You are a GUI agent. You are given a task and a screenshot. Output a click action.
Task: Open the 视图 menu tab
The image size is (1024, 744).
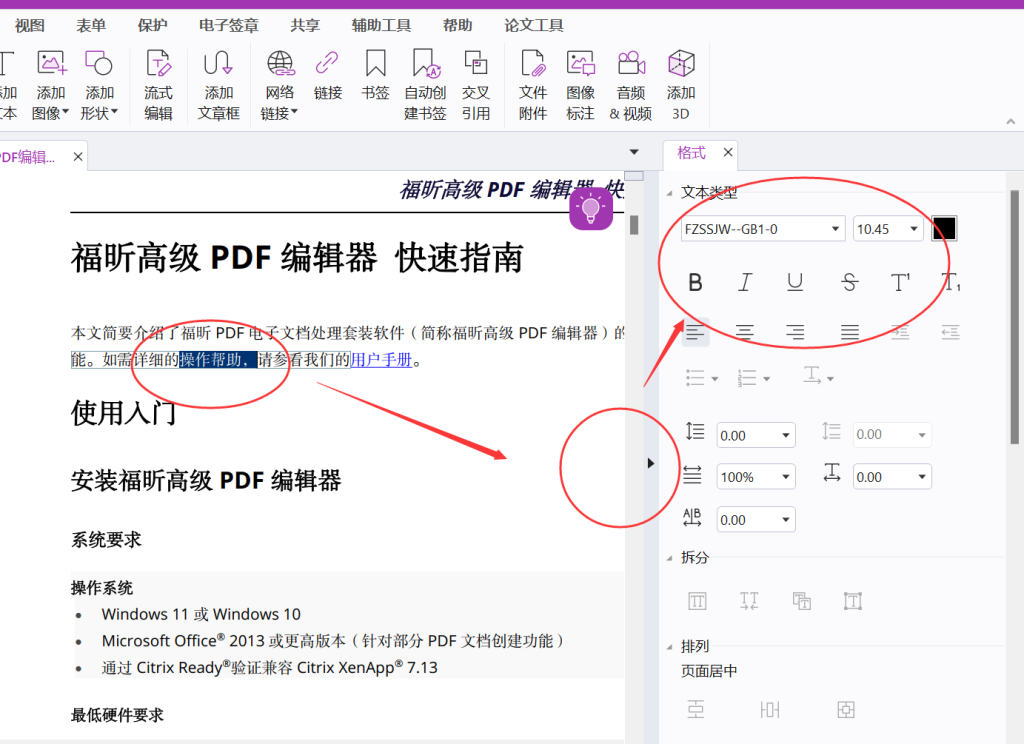(x=29, y=25)
